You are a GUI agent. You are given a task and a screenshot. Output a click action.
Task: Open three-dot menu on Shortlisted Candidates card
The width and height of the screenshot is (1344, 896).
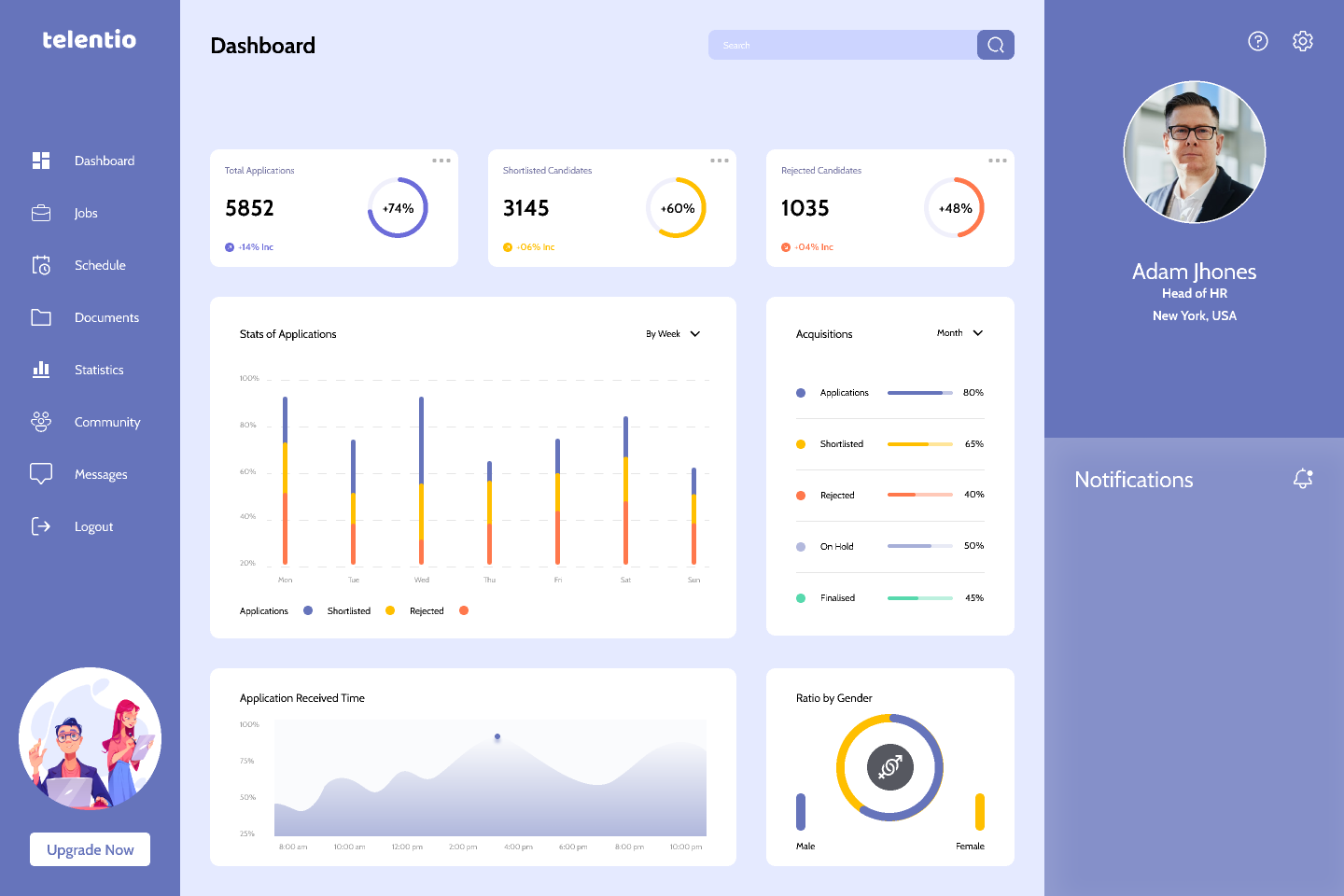720,161
